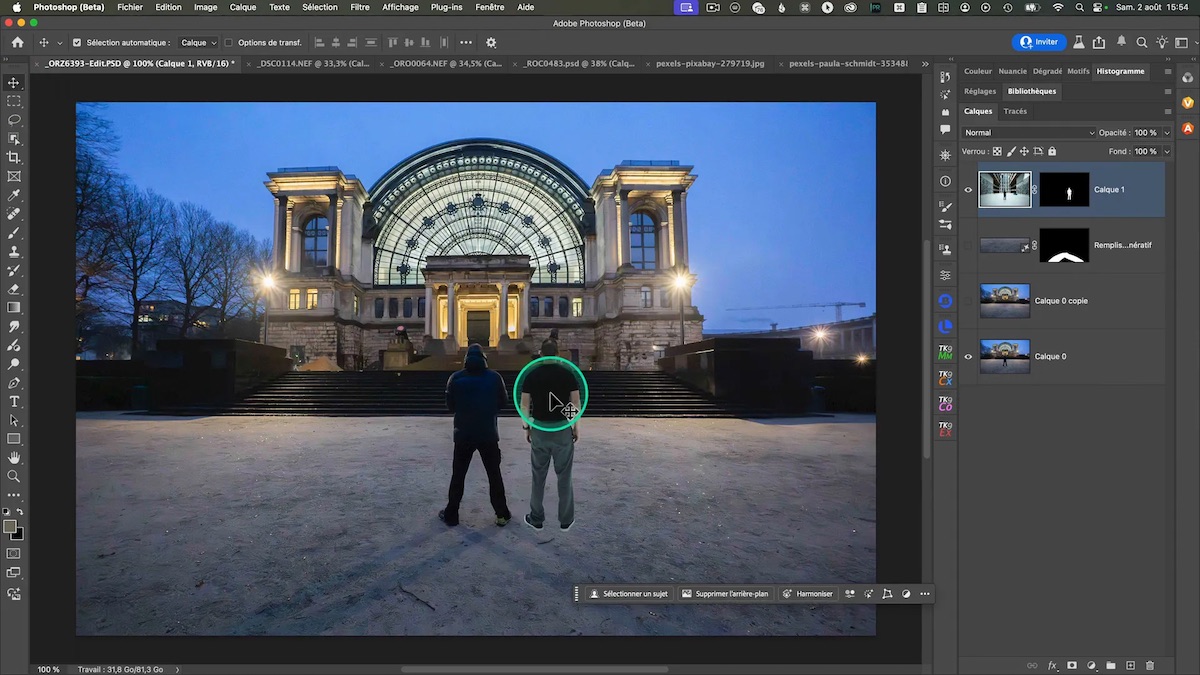Open the Calques panel menu
1200x675 pixels.
pyautogui.click(x=1167, y=111)
